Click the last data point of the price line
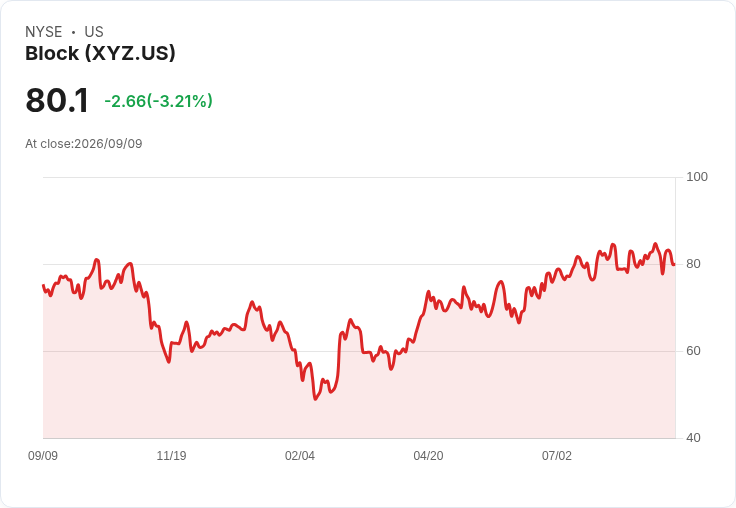 pos(675,265)
